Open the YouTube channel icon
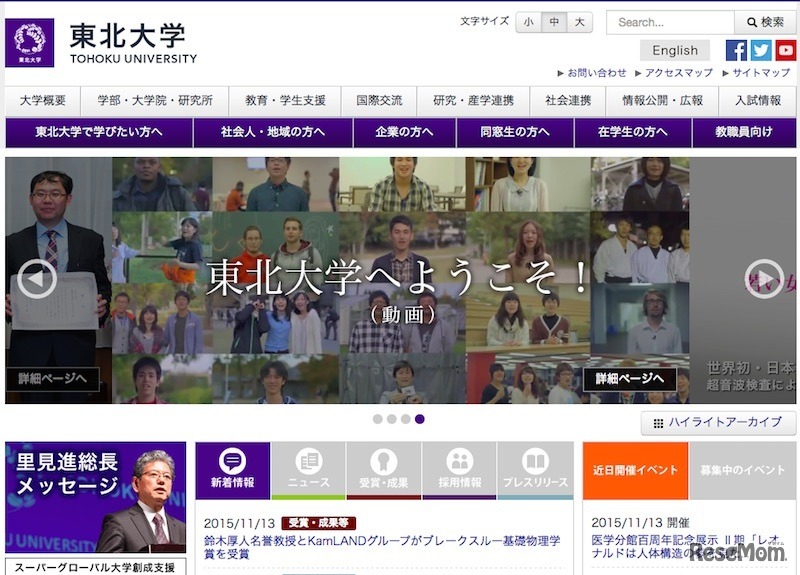The width and height of the screenshot is (800, 575). 786,50
